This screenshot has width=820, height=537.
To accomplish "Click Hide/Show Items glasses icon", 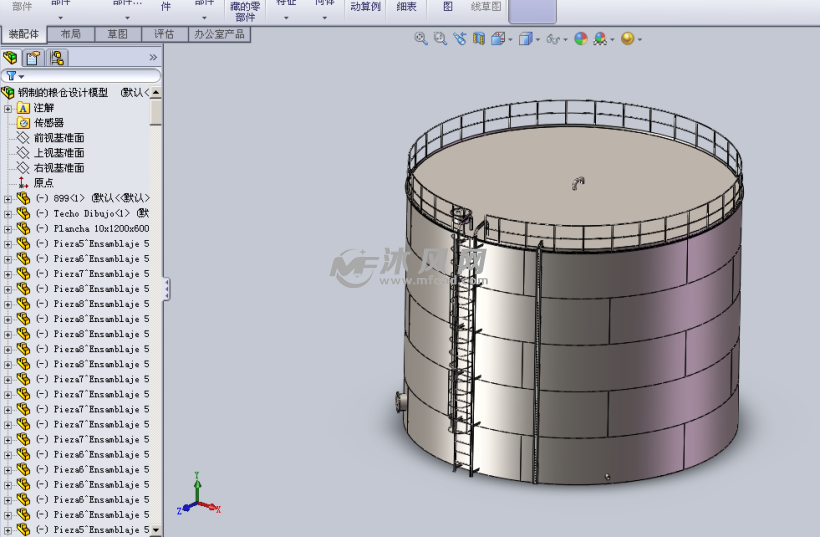I will click(553, 39).
